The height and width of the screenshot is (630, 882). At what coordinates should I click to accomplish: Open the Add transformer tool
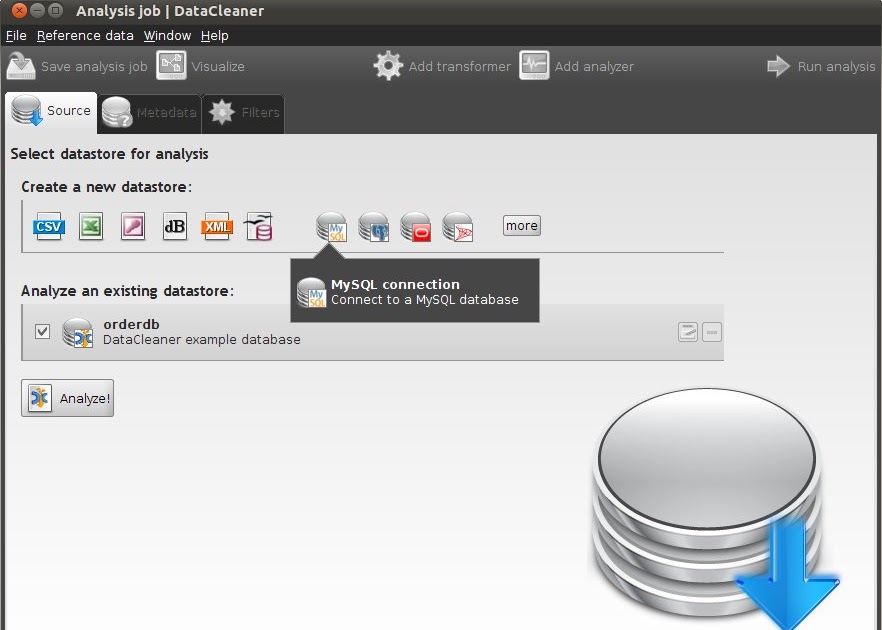(440, 66)
